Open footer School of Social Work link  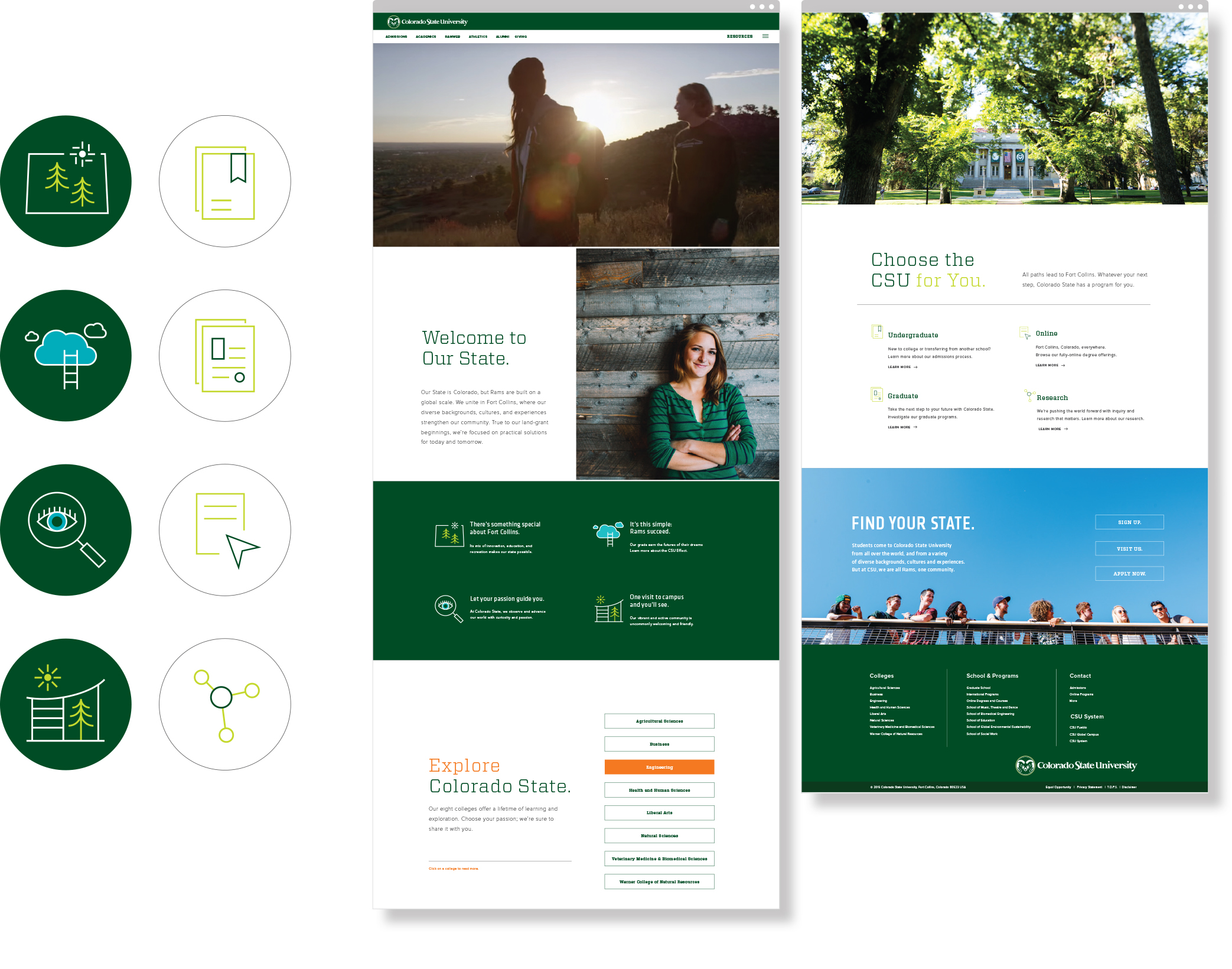tap(982, 734)
